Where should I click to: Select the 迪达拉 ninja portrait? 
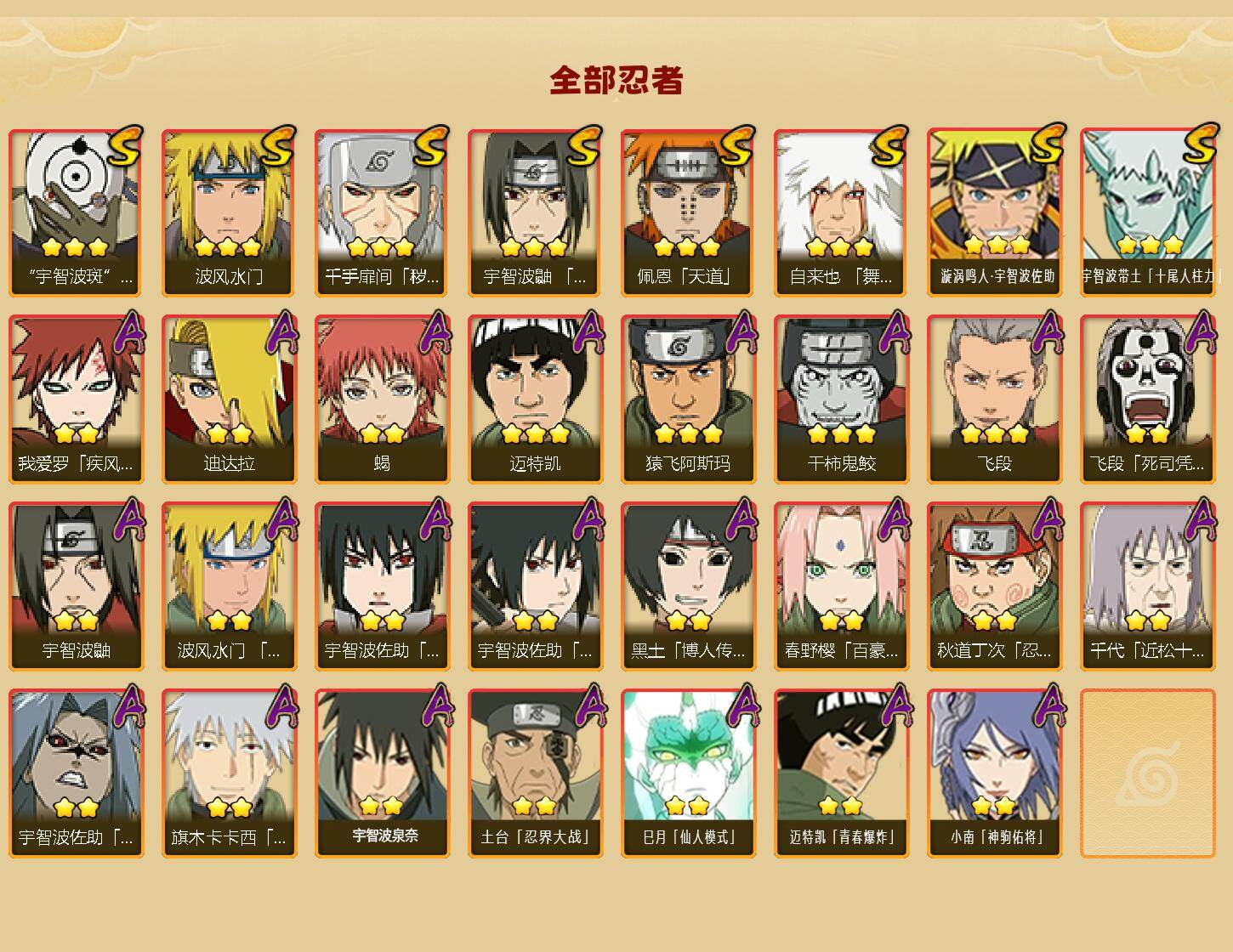pos(229,399)
